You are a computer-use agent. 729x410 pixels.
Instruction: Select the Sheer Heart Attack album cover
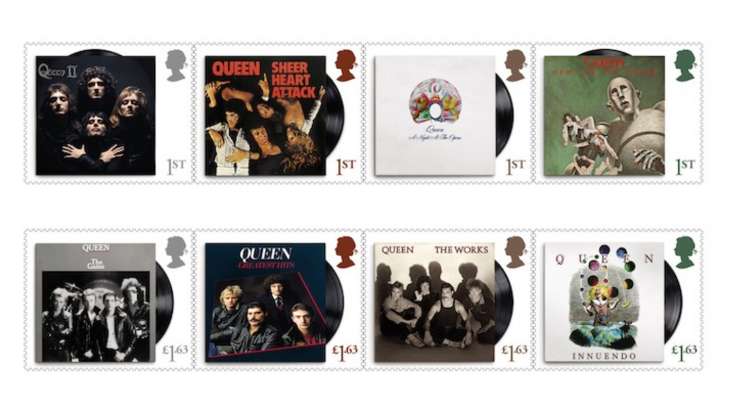(265, 116)
